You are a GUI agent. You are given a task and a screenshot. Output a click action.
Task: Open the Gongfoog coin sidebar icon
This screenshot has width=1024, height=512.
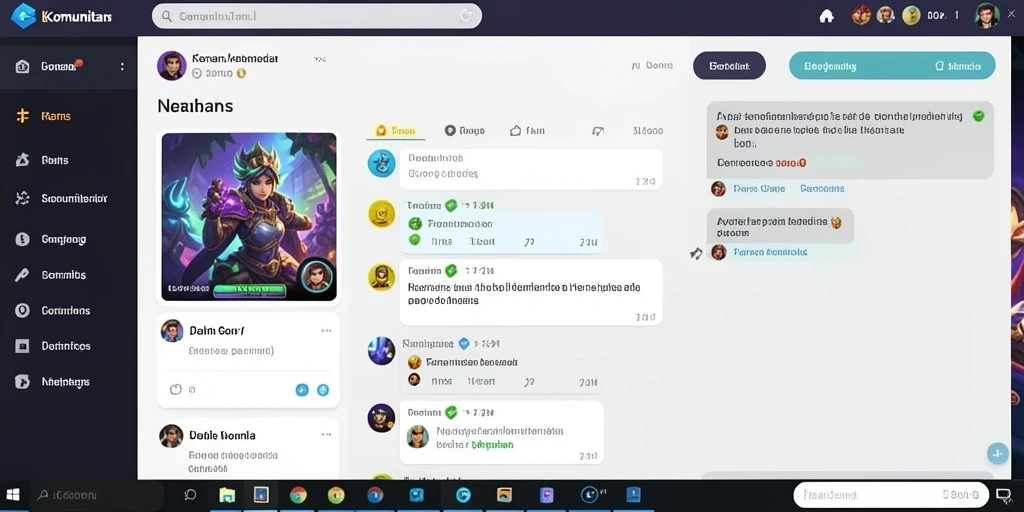(x=22, y=239)
